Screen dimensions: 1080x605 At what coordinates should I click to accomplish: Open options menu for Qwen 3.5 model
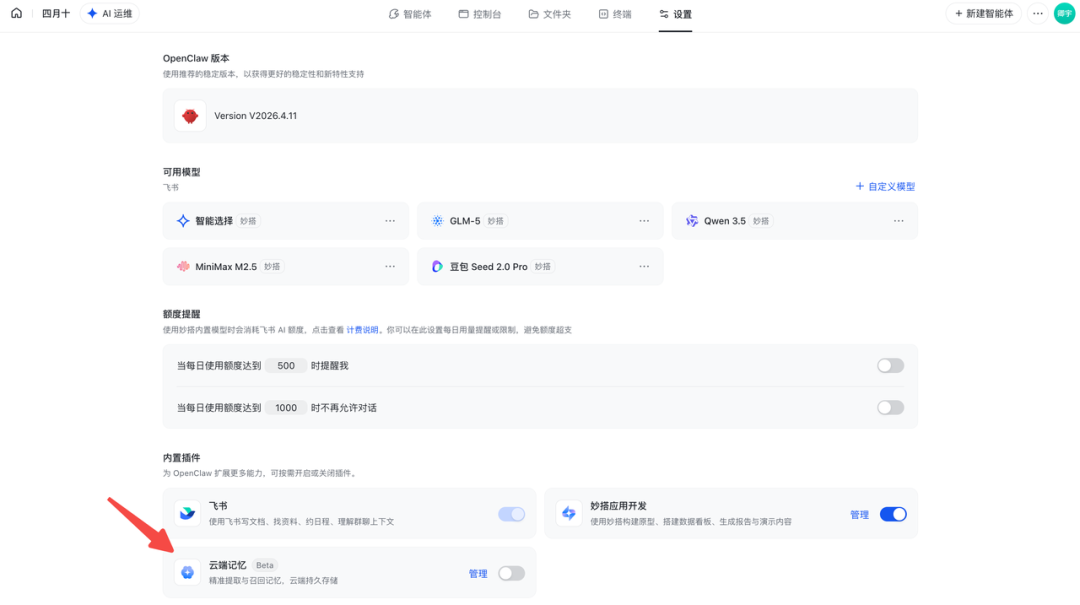[x=899, y=221]
